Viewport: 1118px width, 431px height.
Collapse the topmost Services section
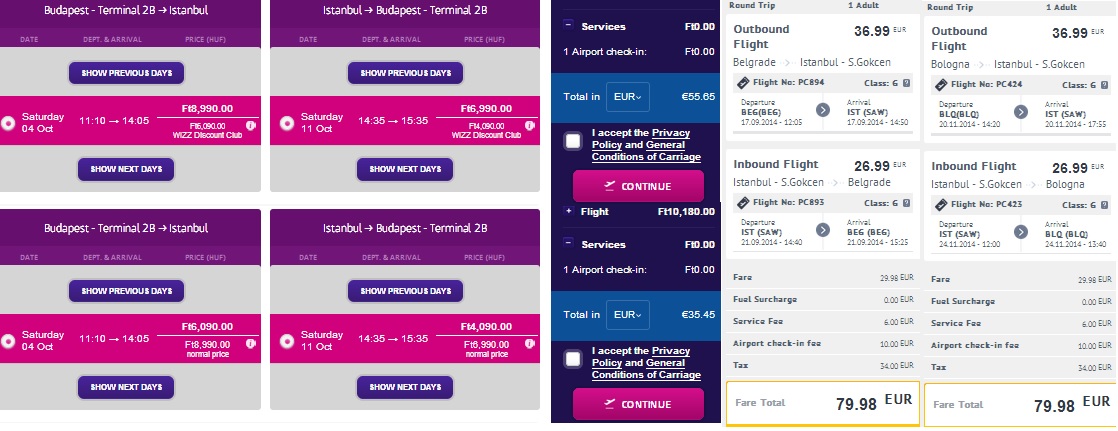tap(568, 27)
